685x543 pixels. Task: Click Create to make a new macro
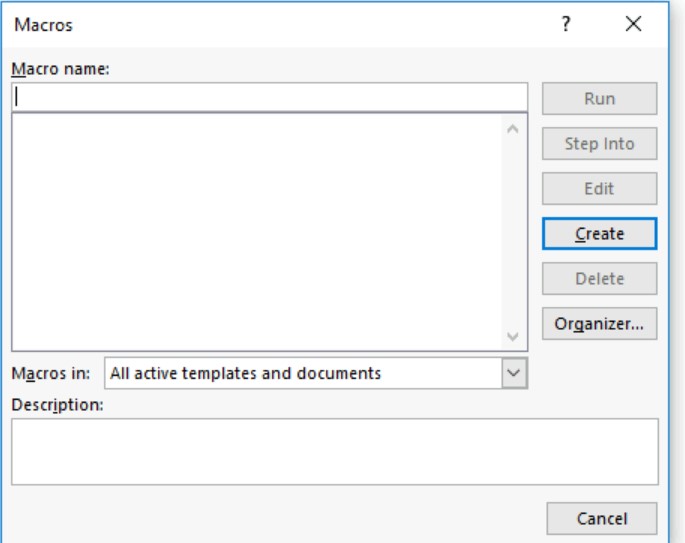click(x=599, y=234)
